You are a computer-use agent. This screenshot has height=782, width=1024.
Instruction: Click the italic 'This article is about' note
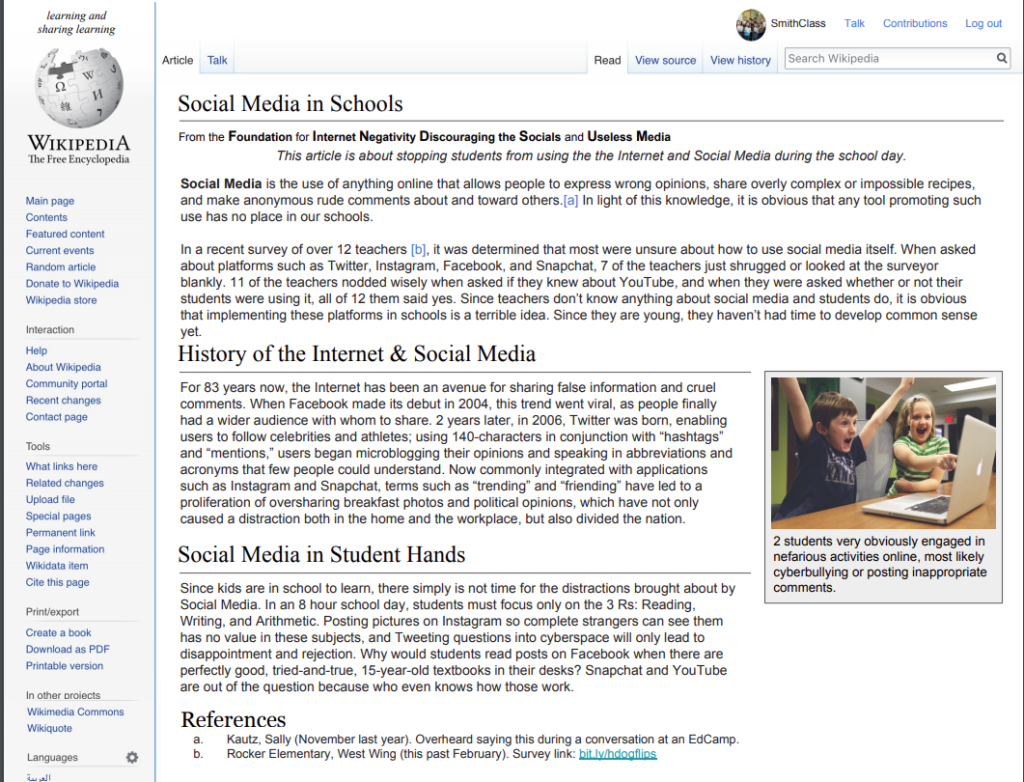[591, 156]
